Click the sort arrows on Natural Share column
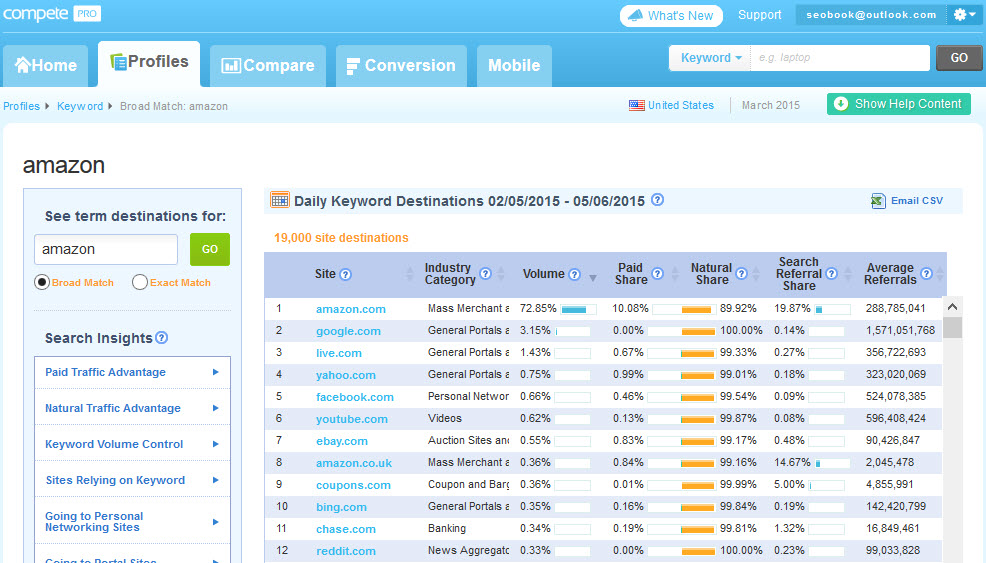Screen dimensions: 986x563 [x=756, y=274]
